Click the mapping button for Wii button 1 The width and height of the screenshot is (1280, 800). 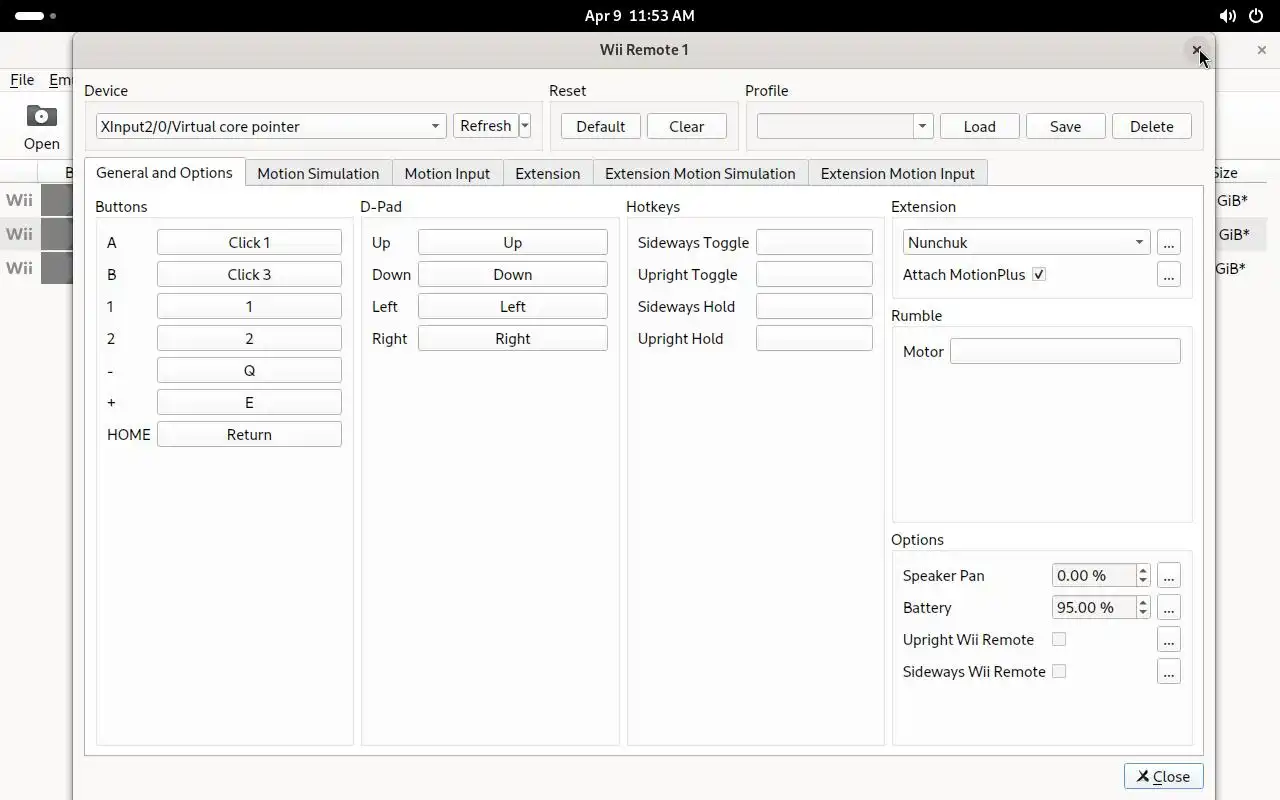(249, 306)
